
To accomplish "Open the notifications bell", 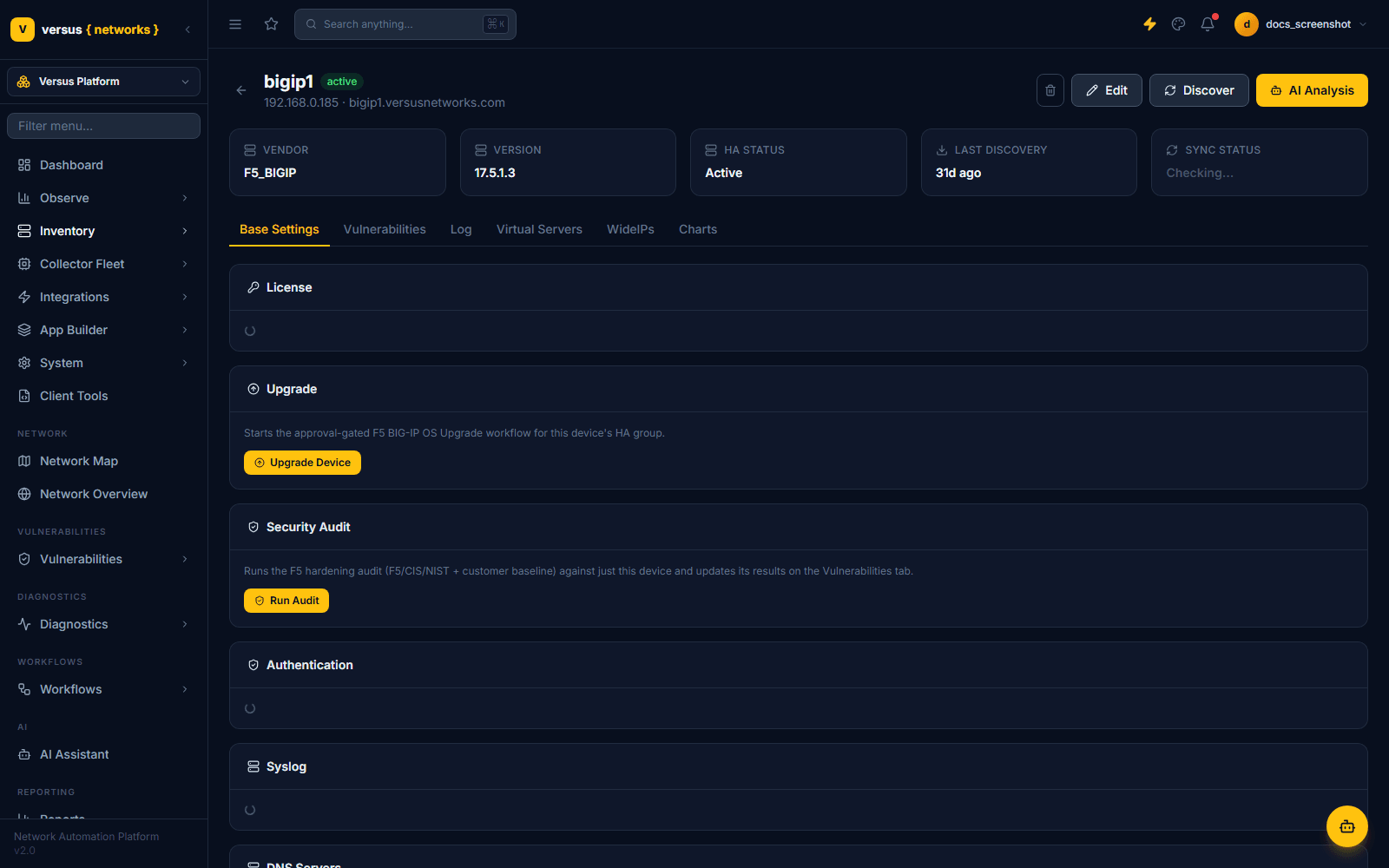I will point(1208,24).
